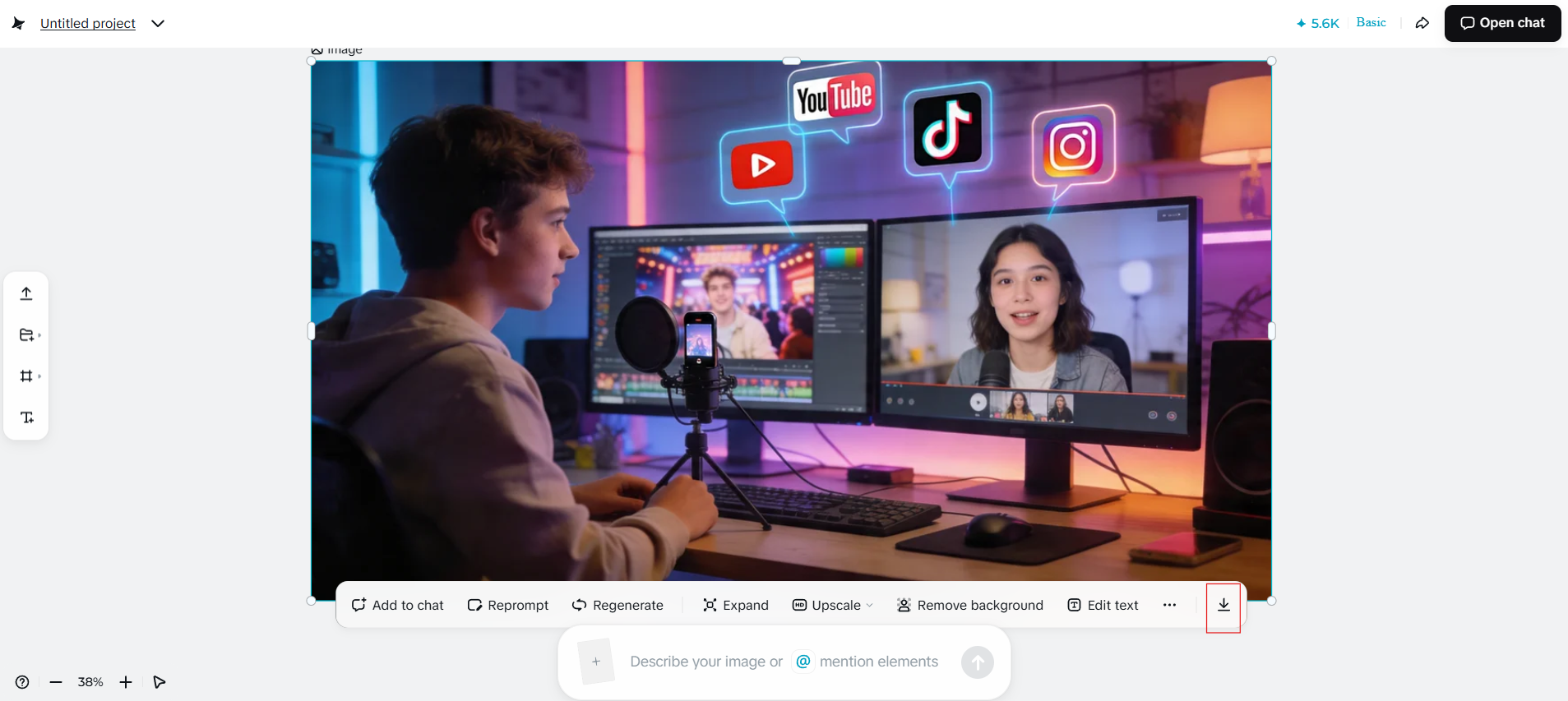This screenshot has width=1568, height=701.
Task: Click Regenerate in image toolbar
Action: pos(617,605)
